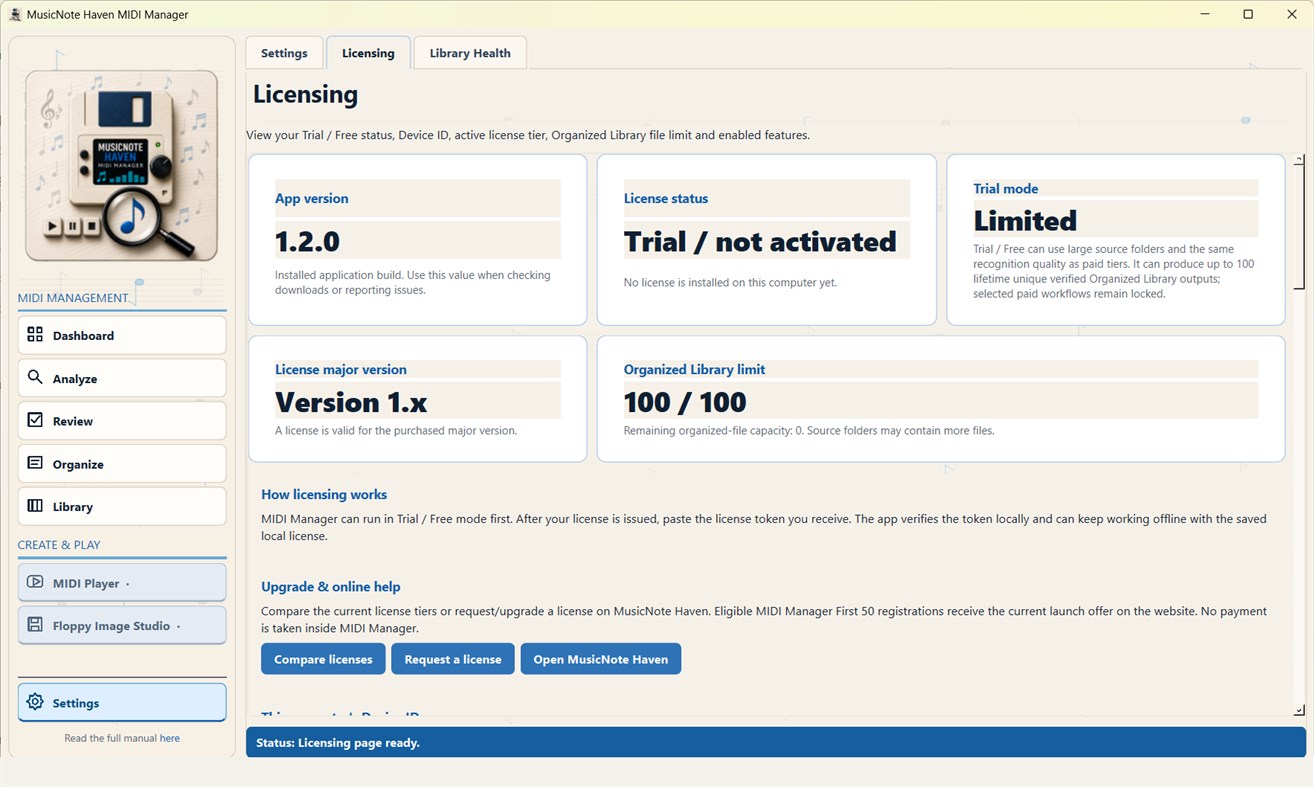Image resolution: width=1314 pixels, height=787 pixels.
Task: Click the 'License major version' card title
Action: (341, 369)
